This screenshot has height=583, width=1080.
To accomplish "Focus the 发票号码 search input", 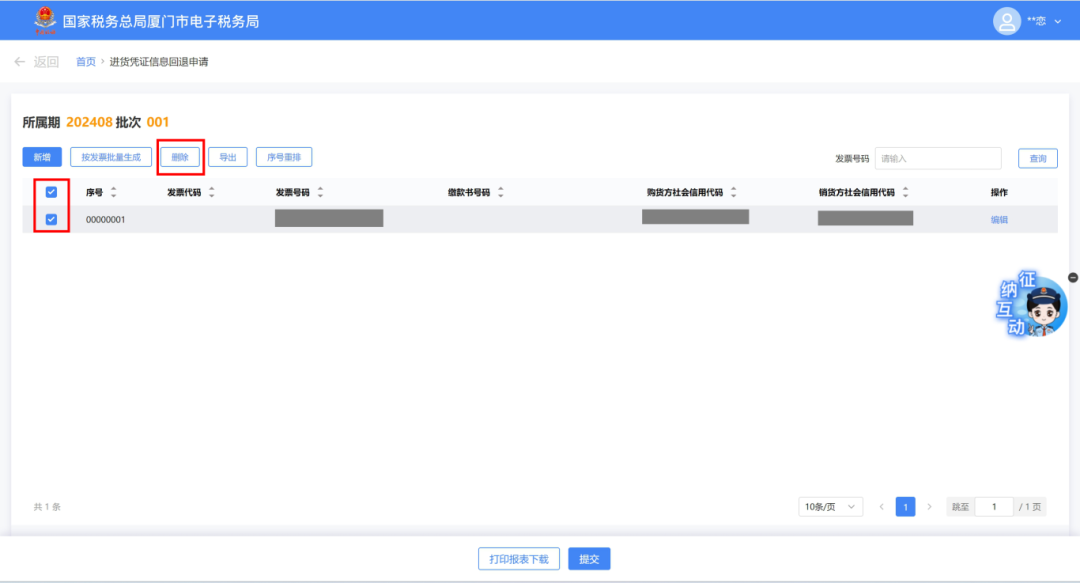I will coord(938,158).
